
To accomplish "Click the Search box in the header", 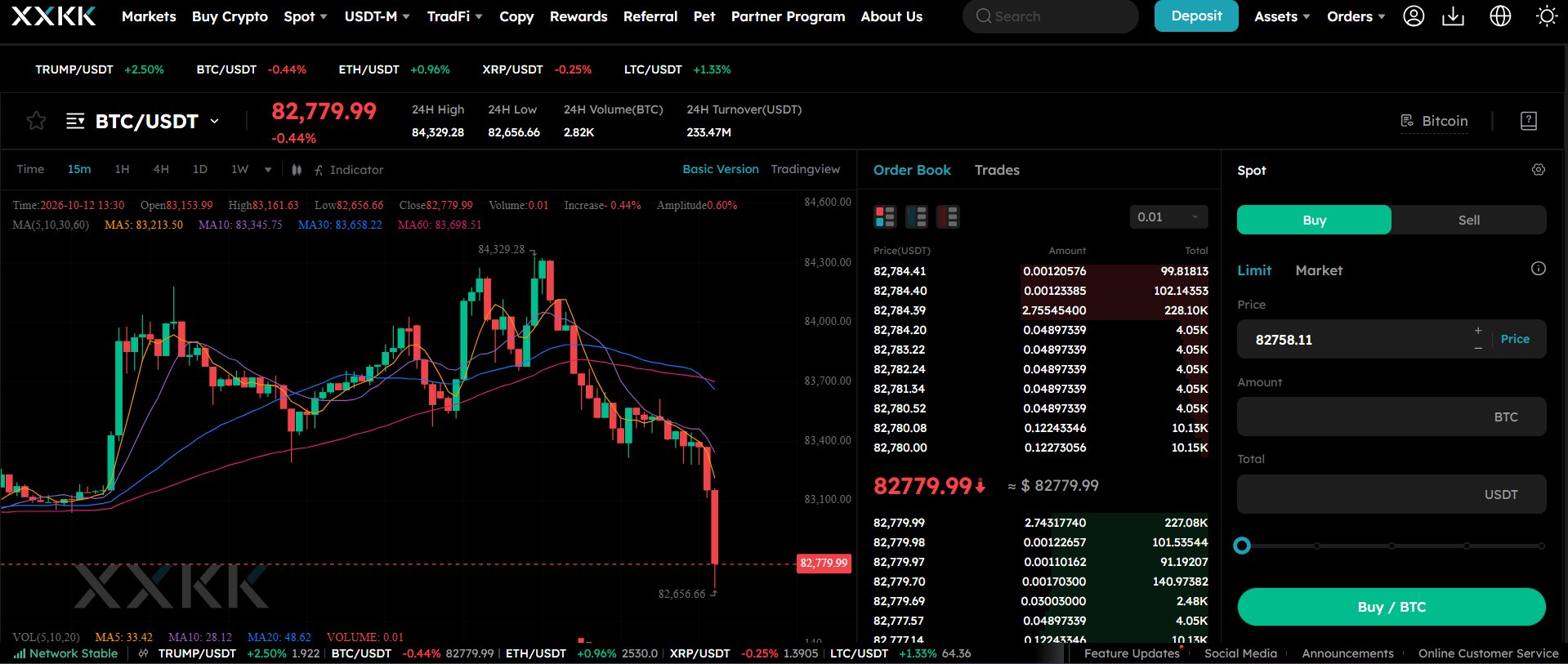I will tap(1050, 16).
